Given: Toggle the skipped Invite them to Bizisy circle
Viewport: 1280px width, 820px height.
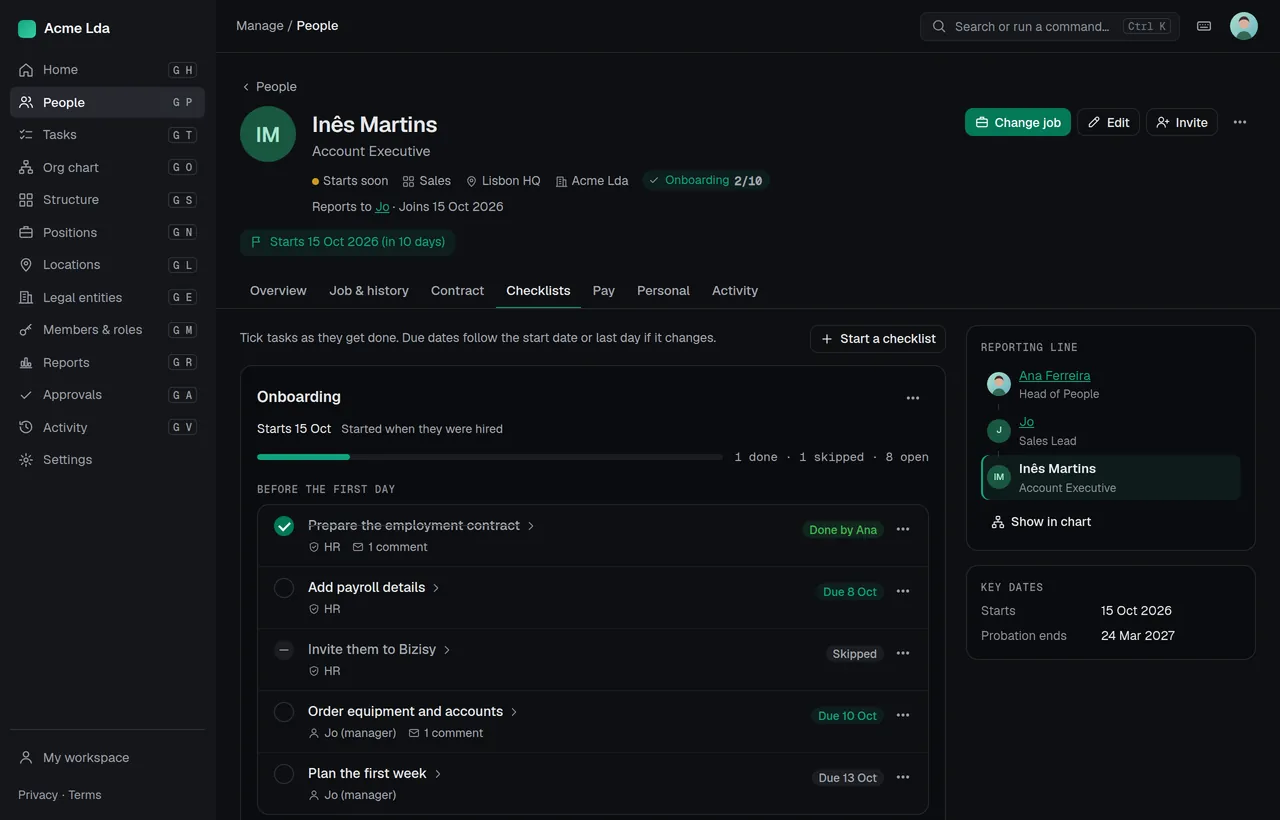Looking at the screenshot, I should point(284,650).
